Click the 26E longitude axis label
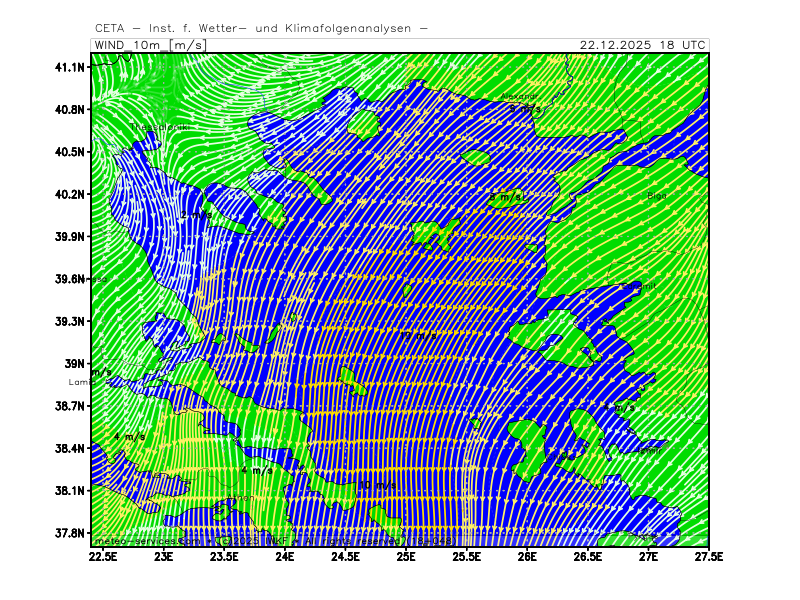The height and width of the screenshot is (600, 800). [527, 554]
